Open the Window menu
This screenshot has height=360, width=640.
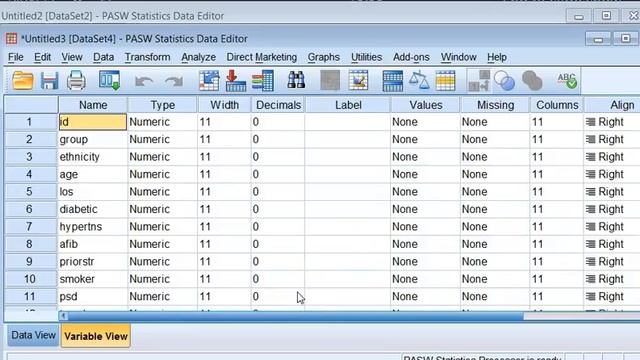pos(458,57)
